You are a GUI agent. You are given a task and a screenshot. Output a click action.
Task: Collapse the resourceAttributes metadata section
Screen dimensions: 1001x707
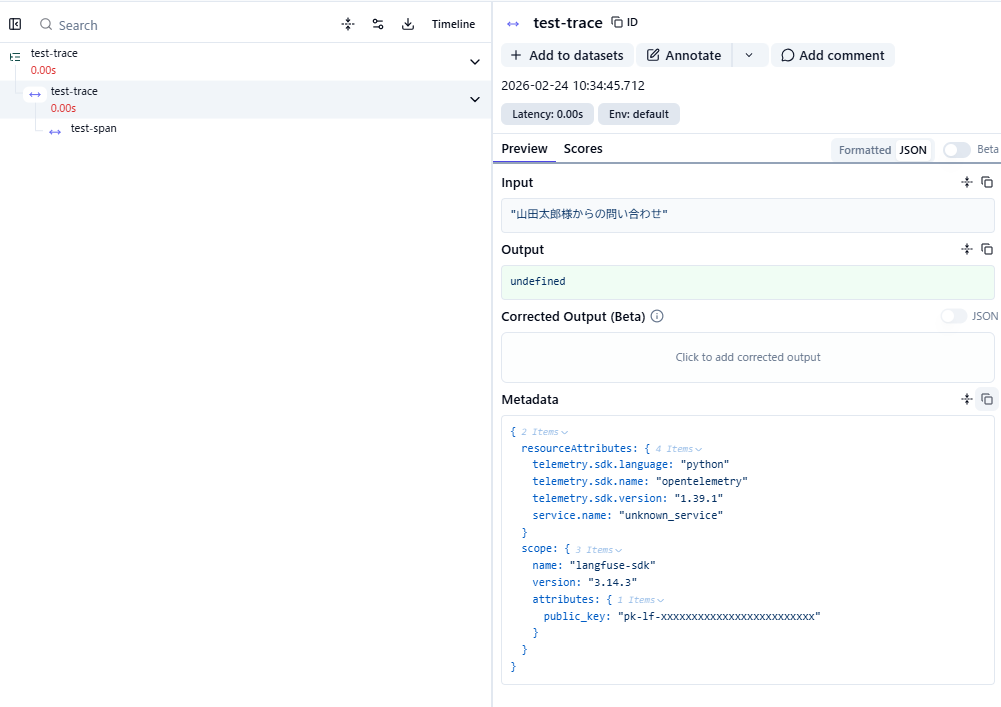(x=679, y=449)
